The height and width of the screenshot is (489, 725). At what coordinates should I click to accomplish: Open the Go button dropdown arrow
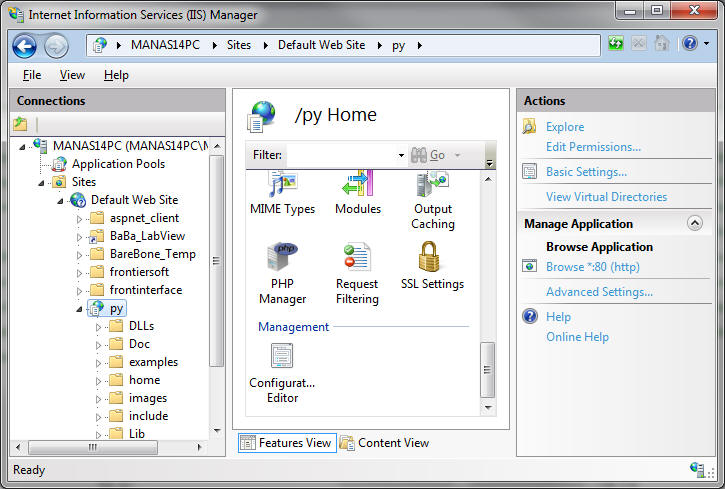(x=457, y=155)
